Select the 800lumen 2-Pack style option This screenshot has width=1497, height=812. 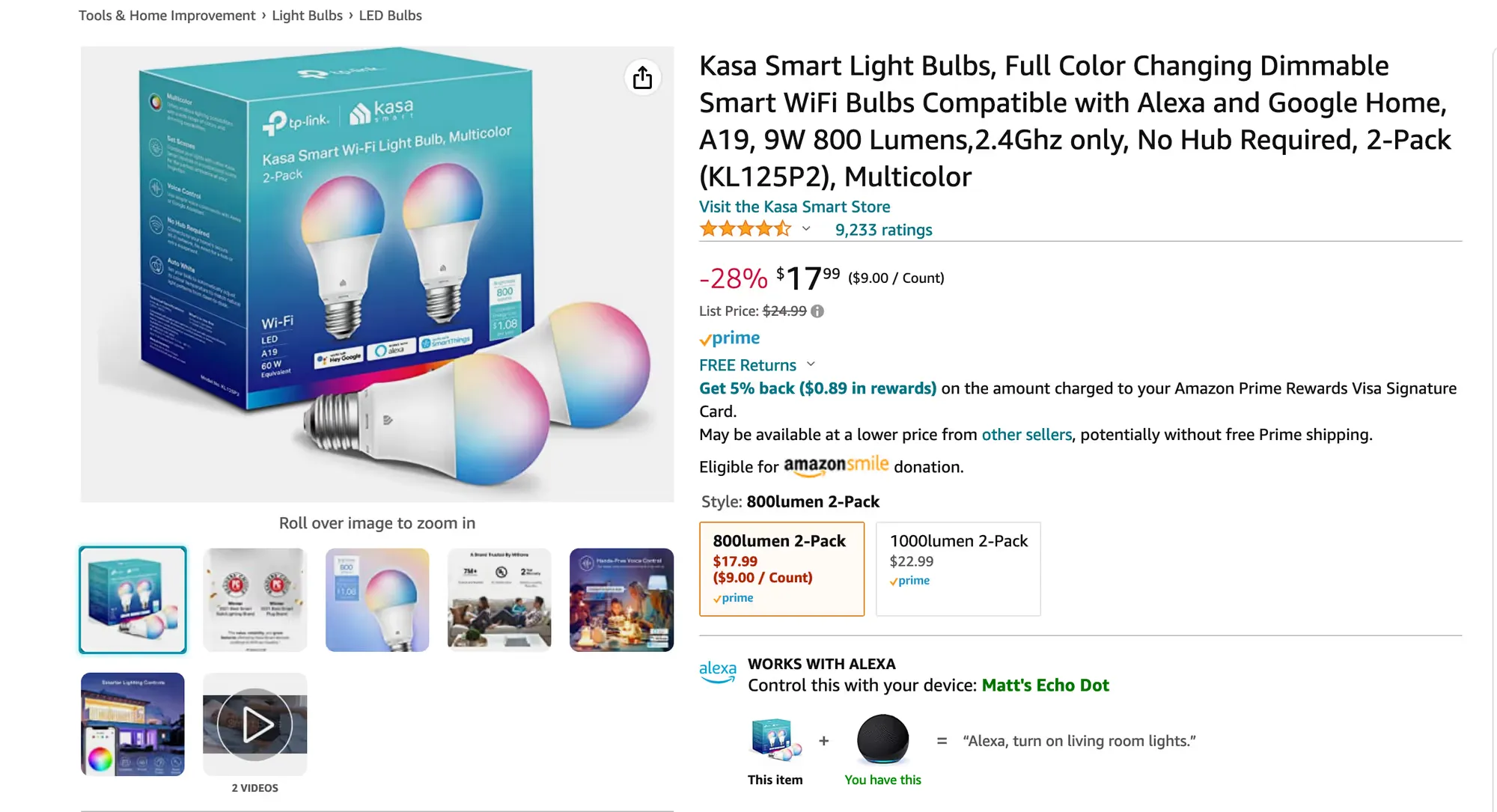781,569
